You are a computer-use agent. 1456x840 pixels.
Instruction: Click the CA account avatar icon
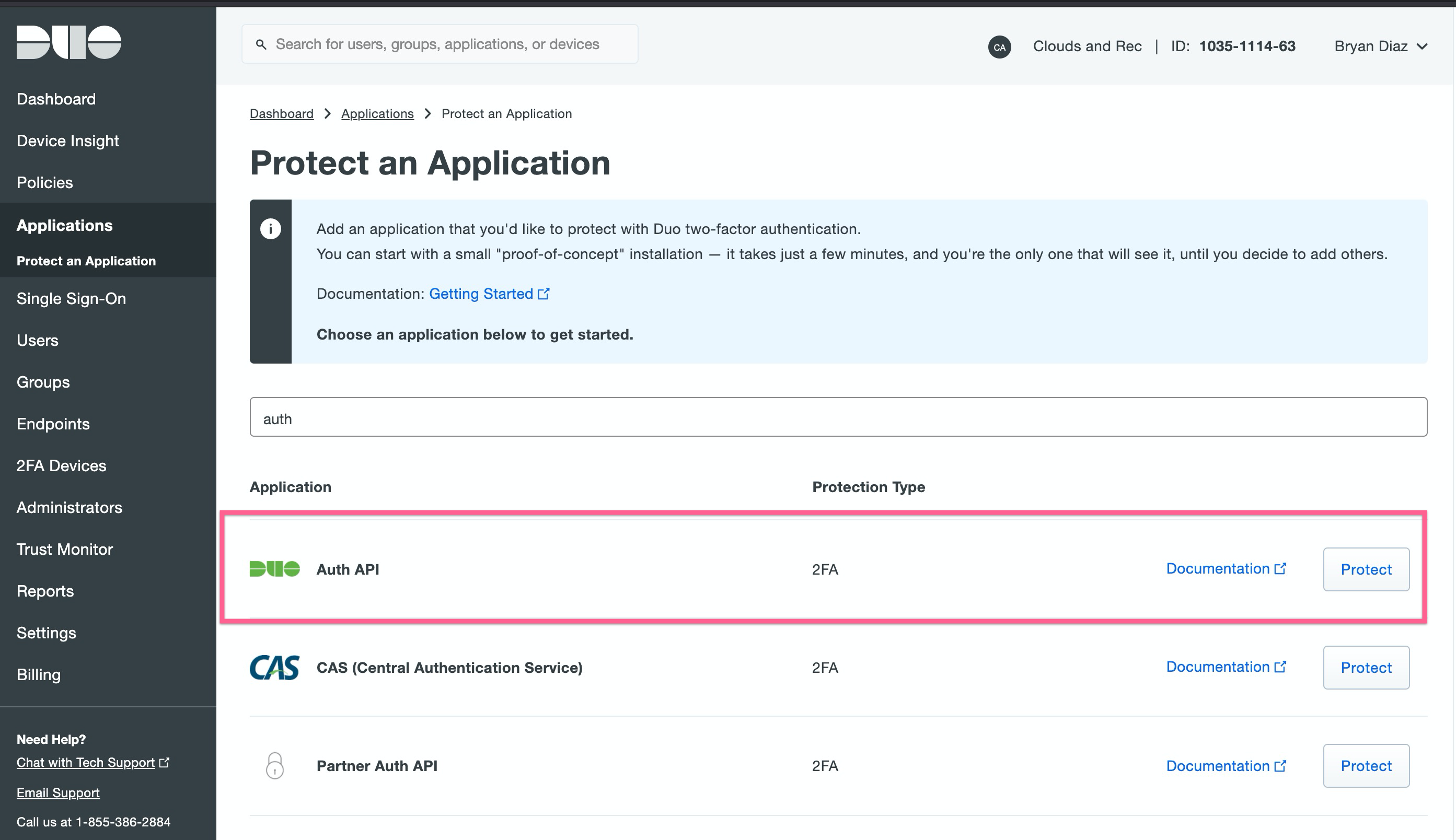[x=1000, y=46]
